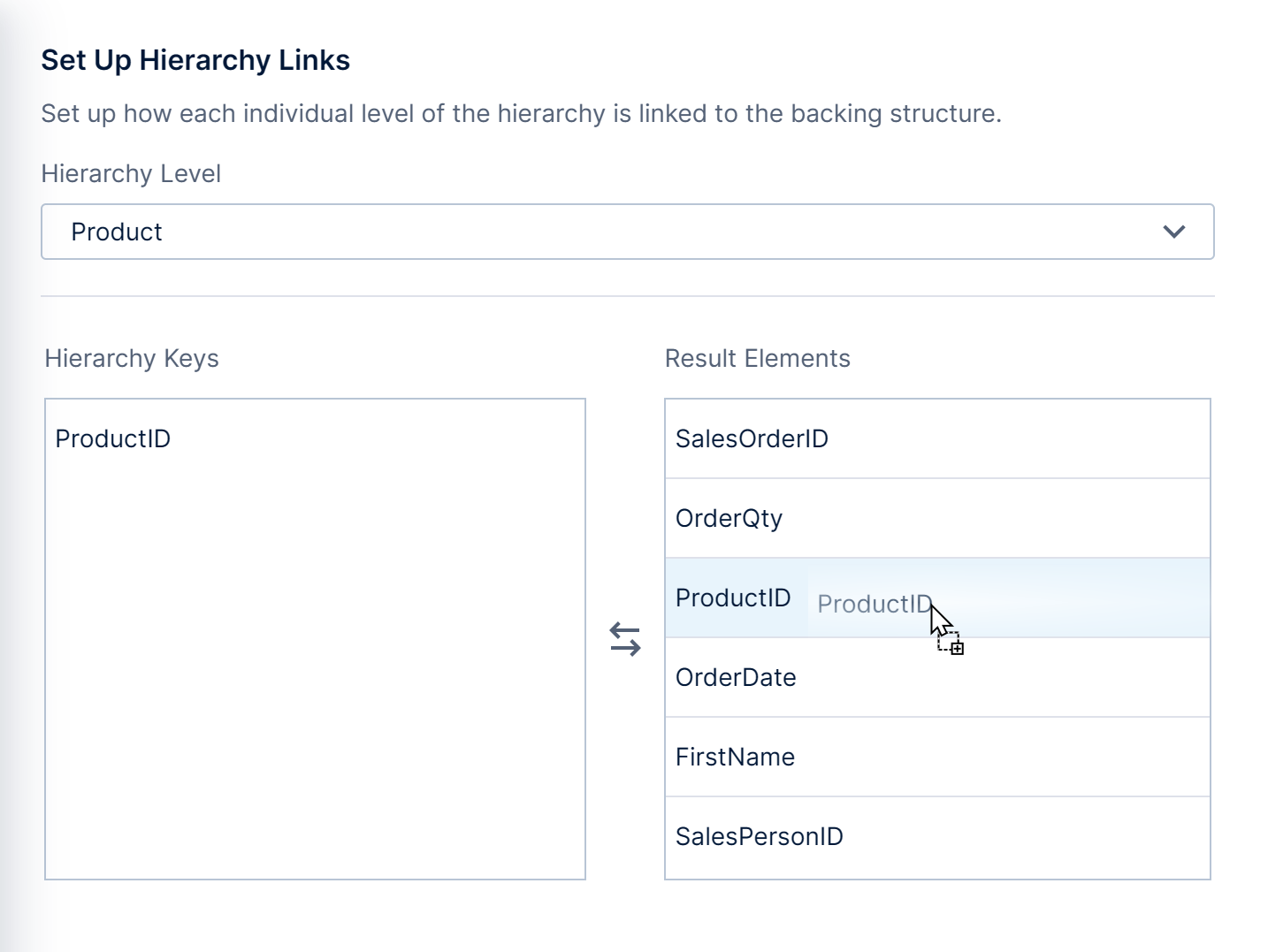The width and height of the screenshot is (1268, 952).
Task: Click the floating ProductID drag ghost label
Action: pos(874,604)
